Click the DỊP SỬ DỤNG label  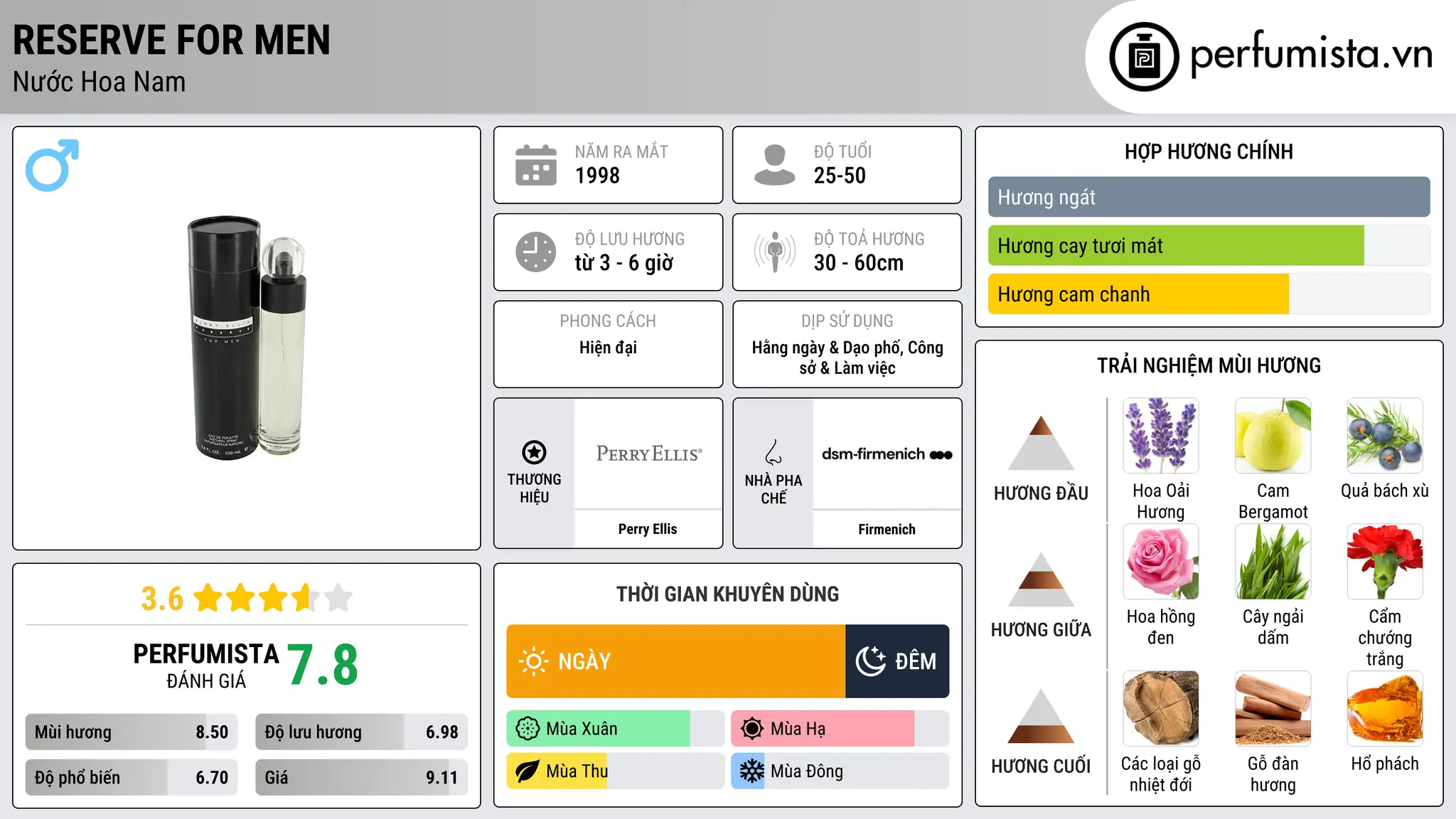pyautogui.click(x=847, y=321)
